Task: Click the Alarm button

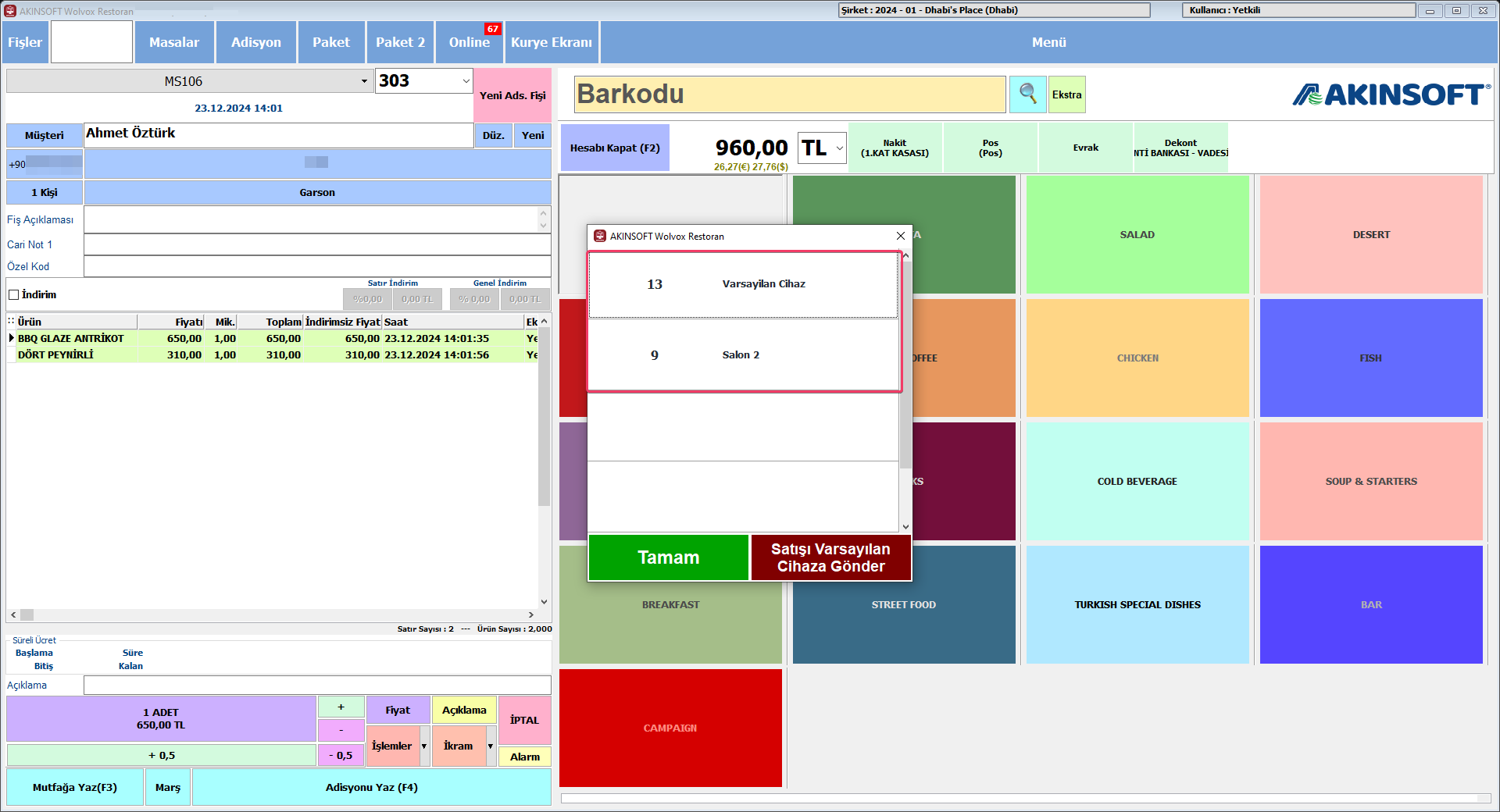Action: tap(524, 757)
